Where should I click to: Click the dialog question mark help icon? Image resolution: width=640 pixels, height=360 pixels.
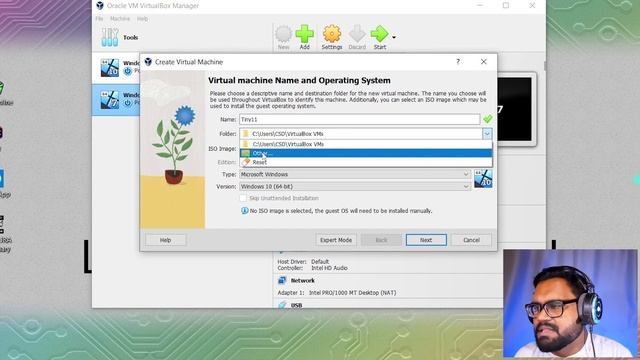click(x=458, y=62)
